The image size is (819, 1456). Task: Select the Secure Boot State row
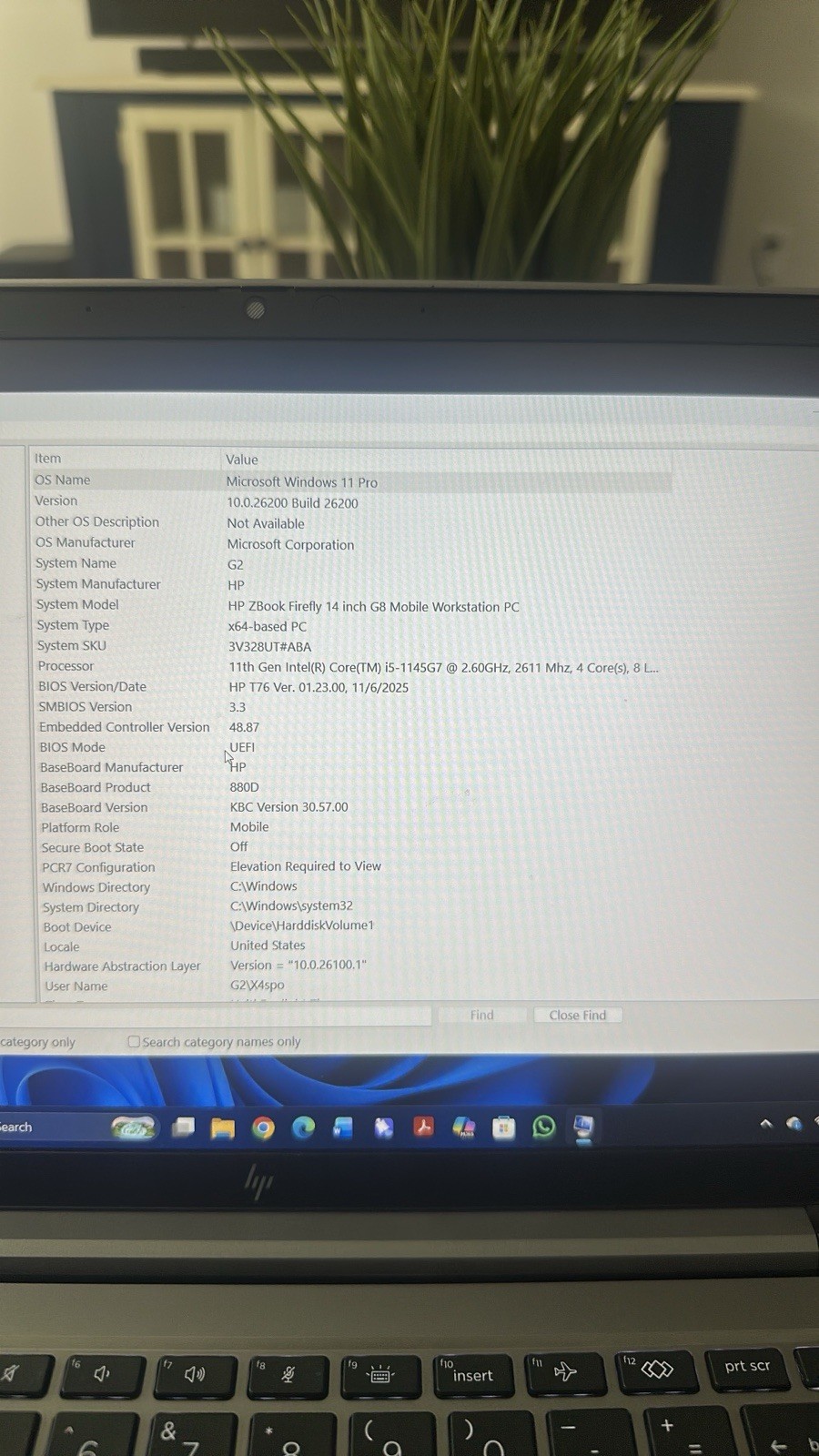351,847
